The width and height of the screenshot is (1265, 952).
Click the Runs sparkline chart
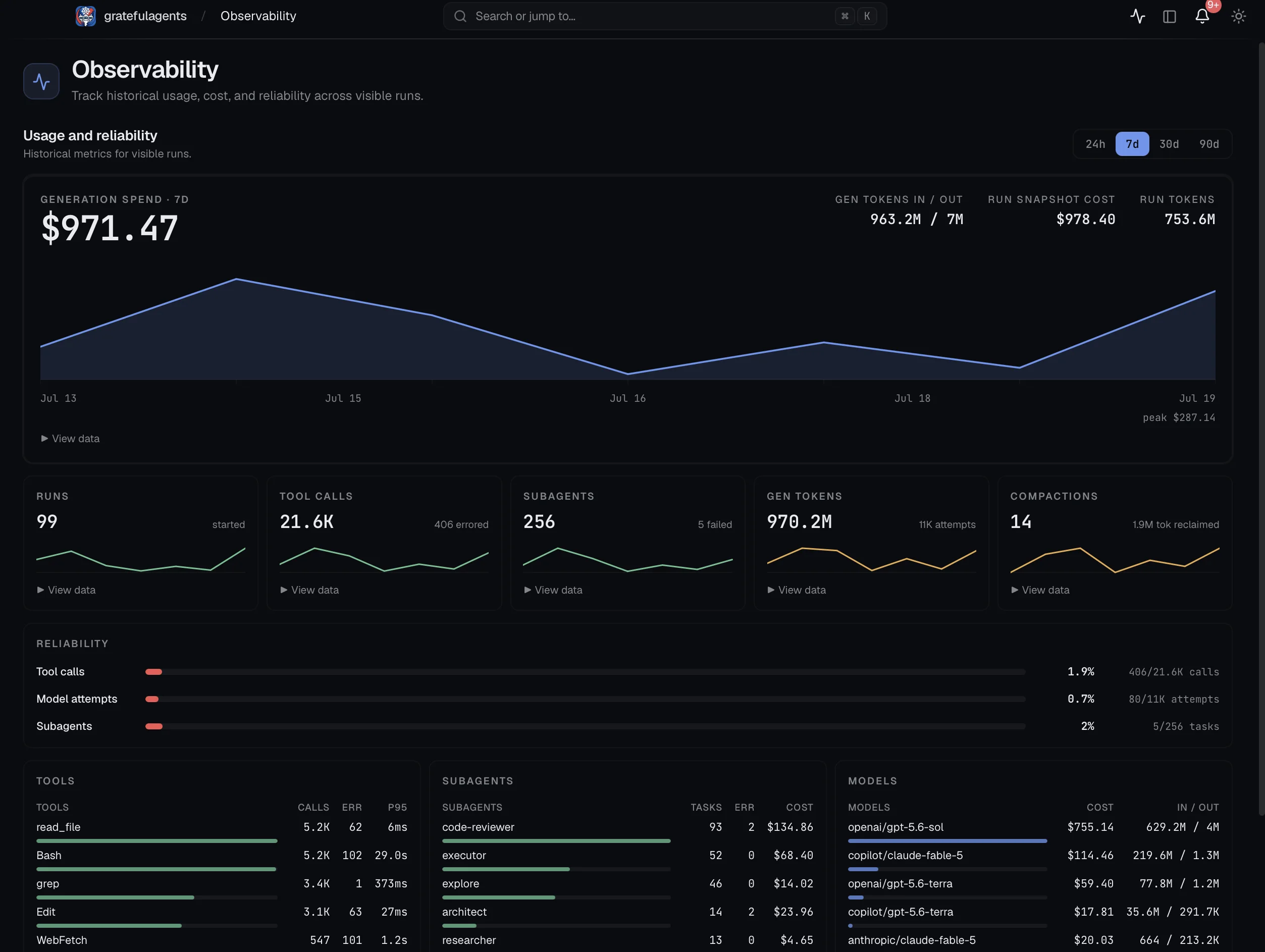(x=141, y=559)
